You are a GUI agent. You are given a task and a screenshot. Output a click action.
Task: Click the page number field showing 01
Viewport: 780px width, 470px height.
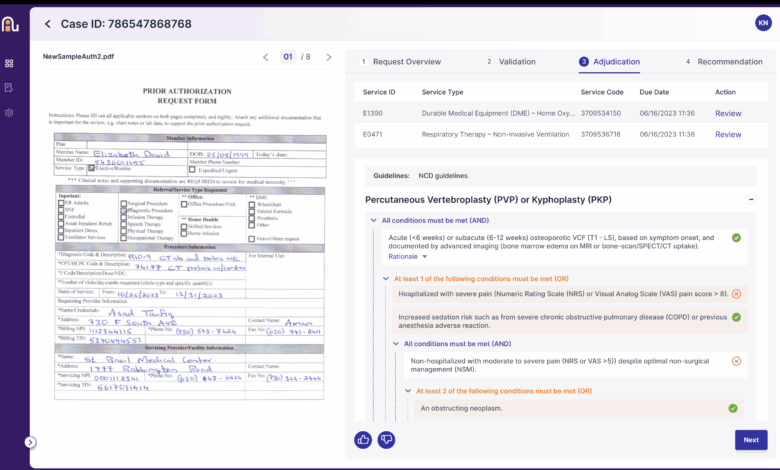288,57
